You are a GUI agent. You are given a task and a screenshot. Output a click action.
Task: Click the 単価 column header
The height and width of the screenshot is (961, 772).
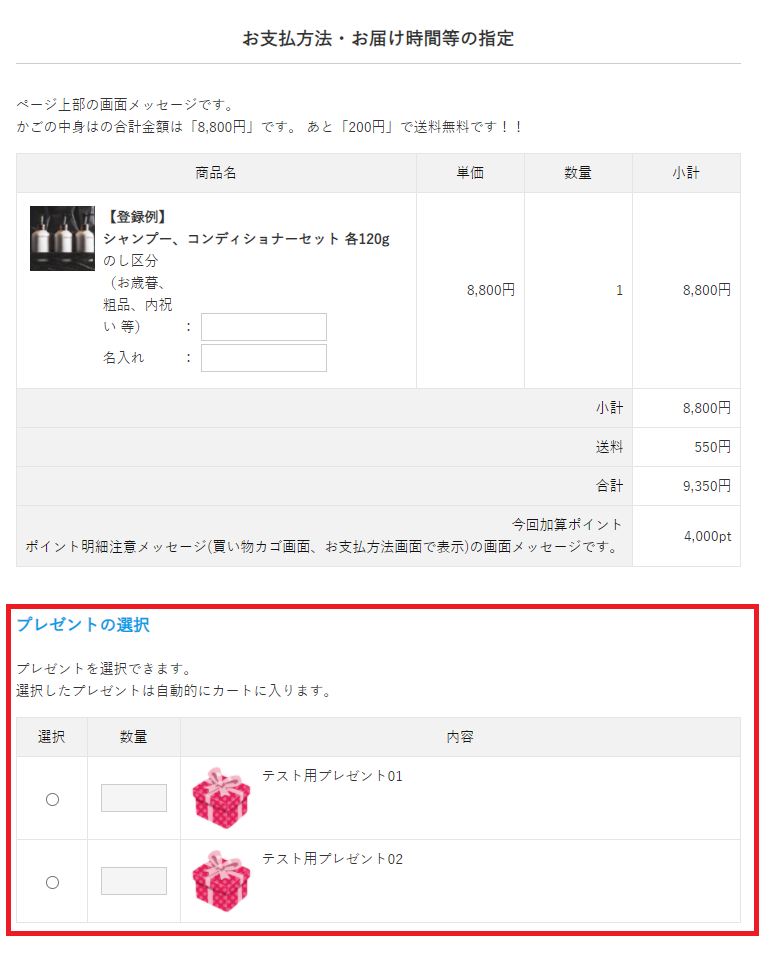tap(470, 173)
